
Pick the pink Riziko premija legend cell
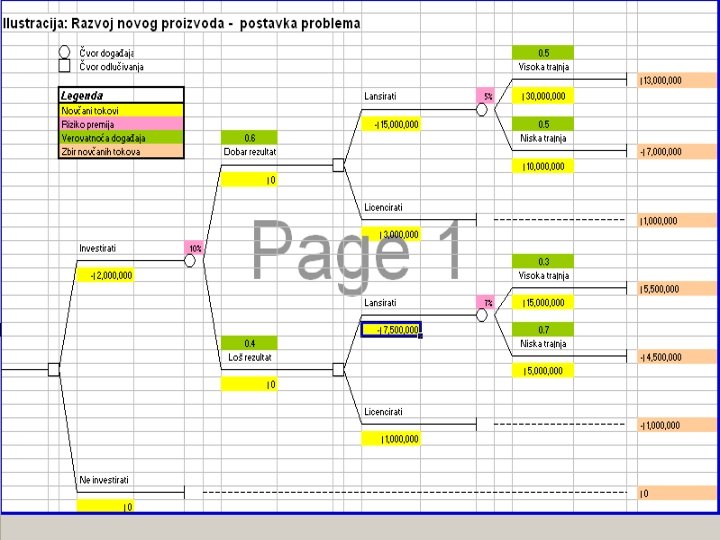[x=121, y=124]
